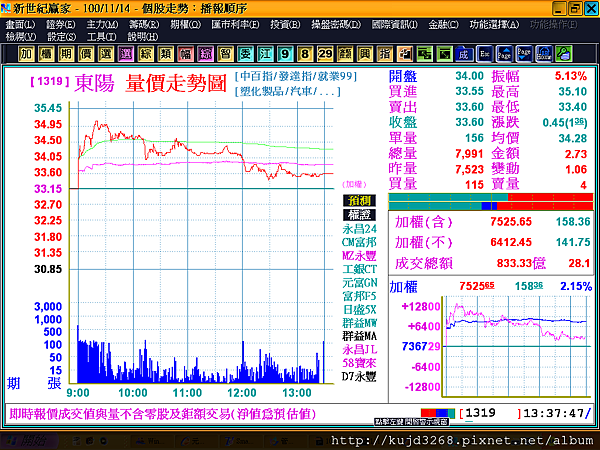
Task: Click the 價 toolbar icon
Action: (86, 54)
